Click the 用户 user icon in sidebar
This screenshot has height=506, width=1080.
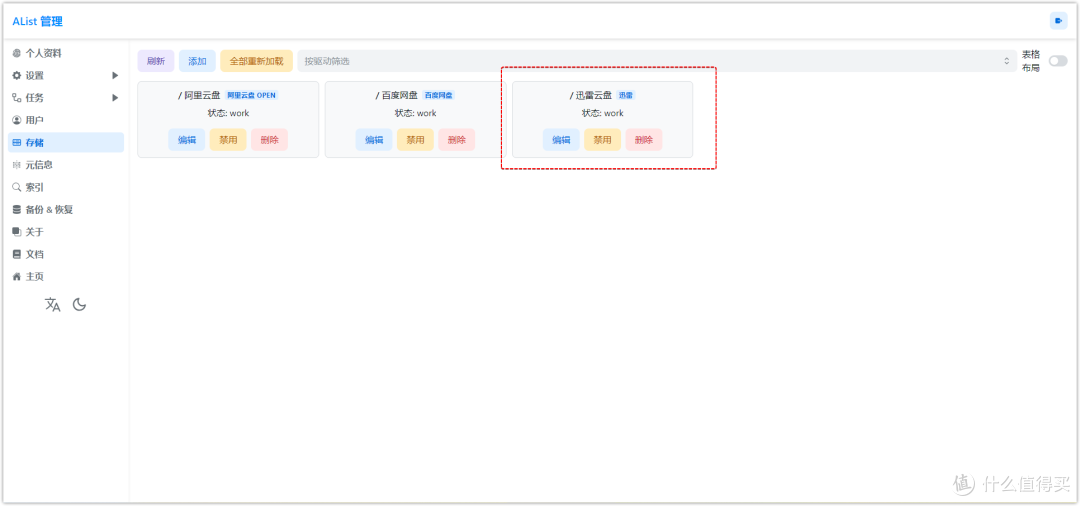(x=17, y=120)
